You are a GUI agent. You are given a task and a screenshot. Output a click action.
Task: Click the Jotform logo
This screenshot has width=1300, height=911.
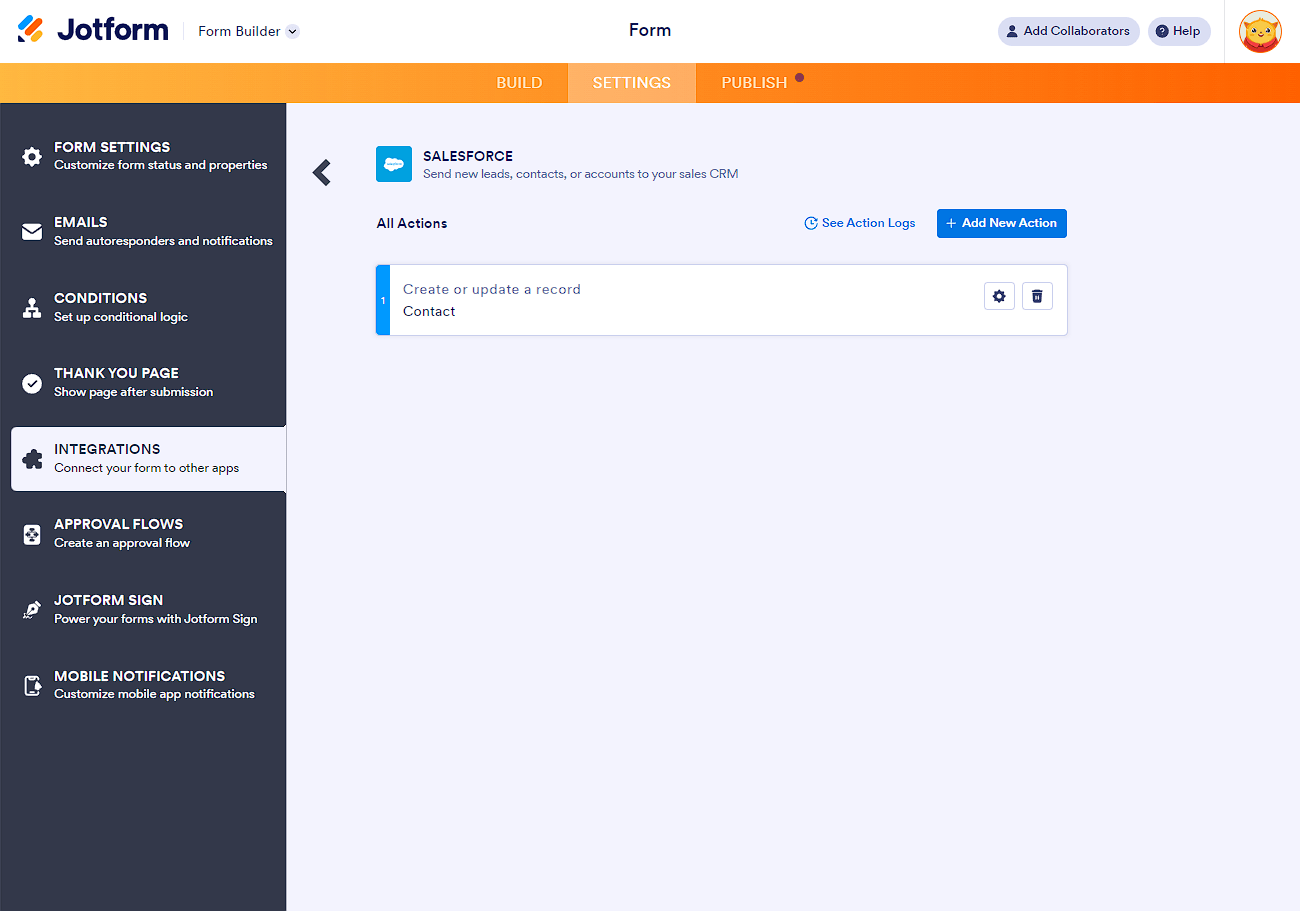[93, 30]
